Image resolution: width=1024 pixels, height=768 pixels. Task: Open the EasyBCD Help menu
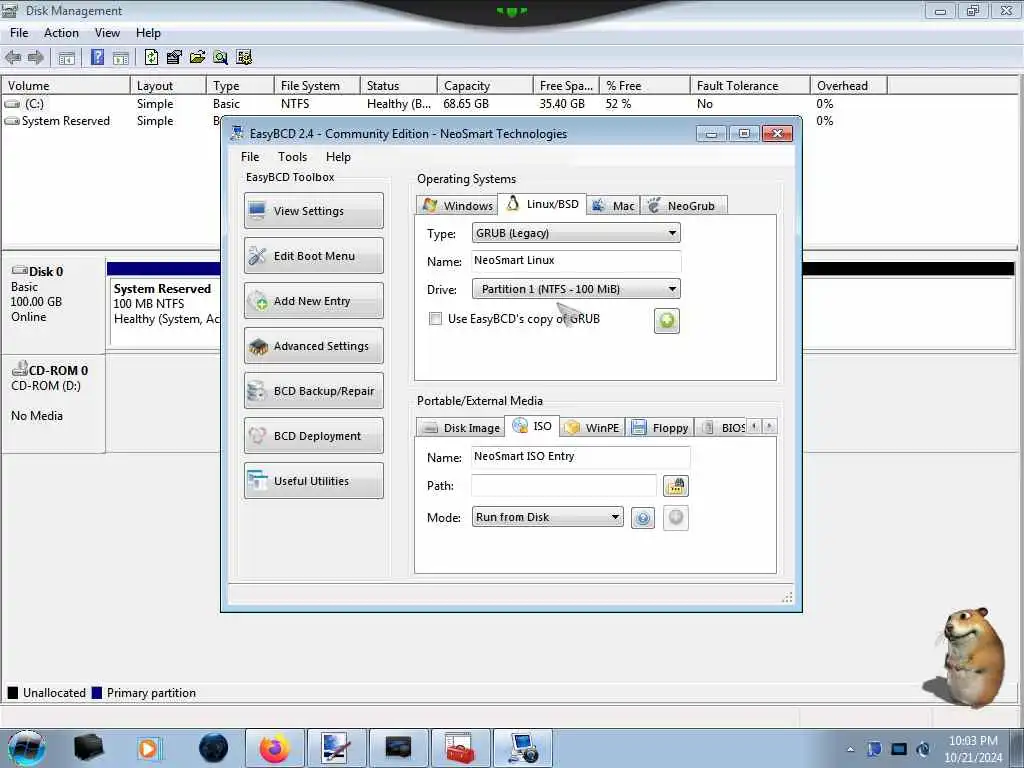pyautogui.click(x=338, y=157)
